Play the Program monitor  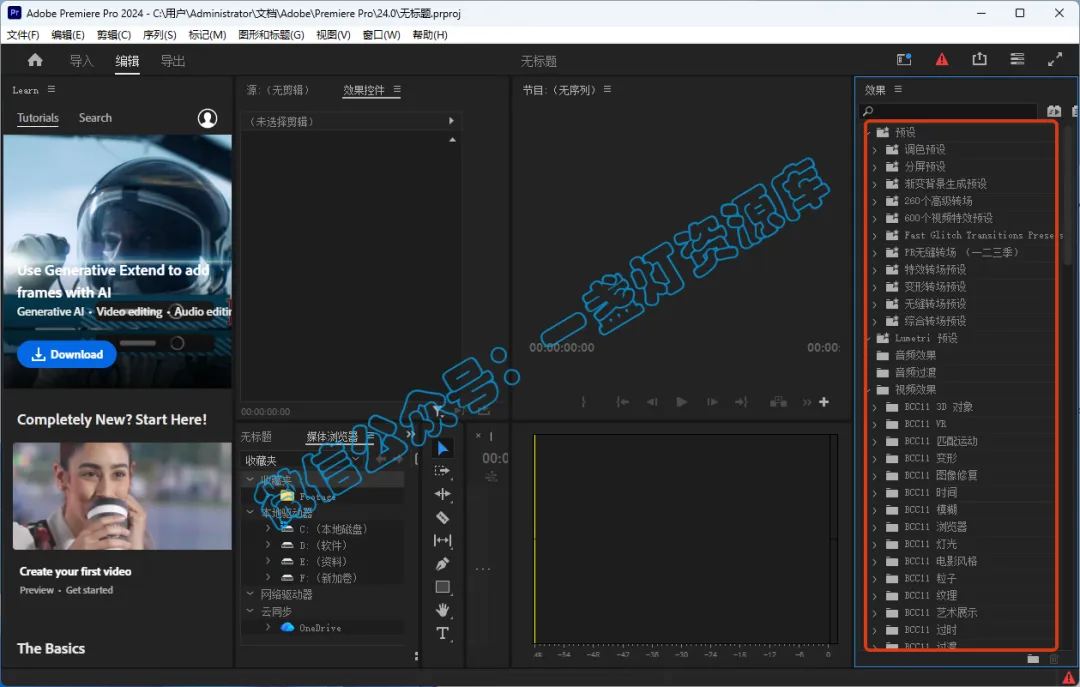click(681, 402)
